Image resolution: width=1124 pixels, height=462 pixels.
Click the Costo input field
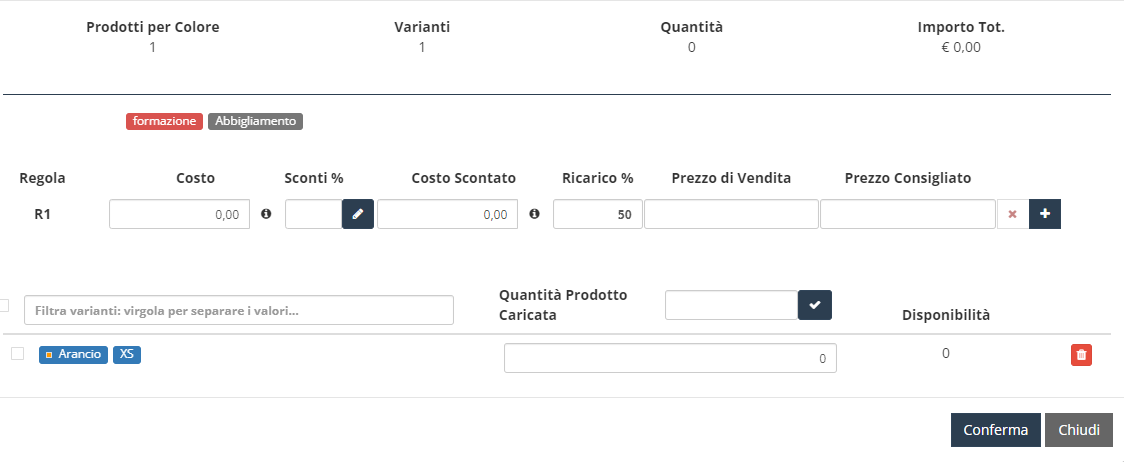(x=179, y=214)
